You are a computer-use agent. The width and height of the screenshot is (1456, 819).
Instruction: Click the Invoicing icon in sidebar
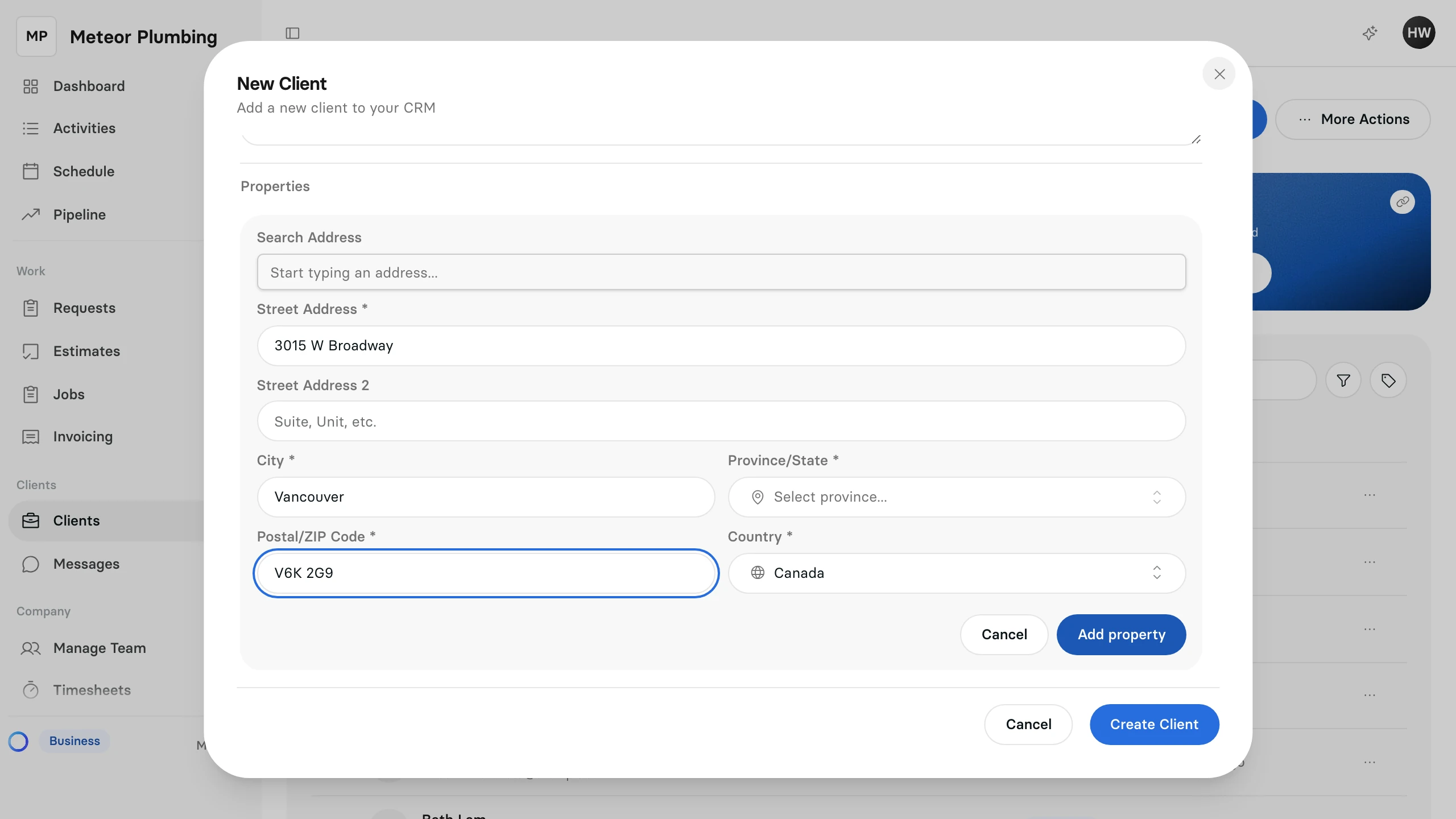[31, 437]
